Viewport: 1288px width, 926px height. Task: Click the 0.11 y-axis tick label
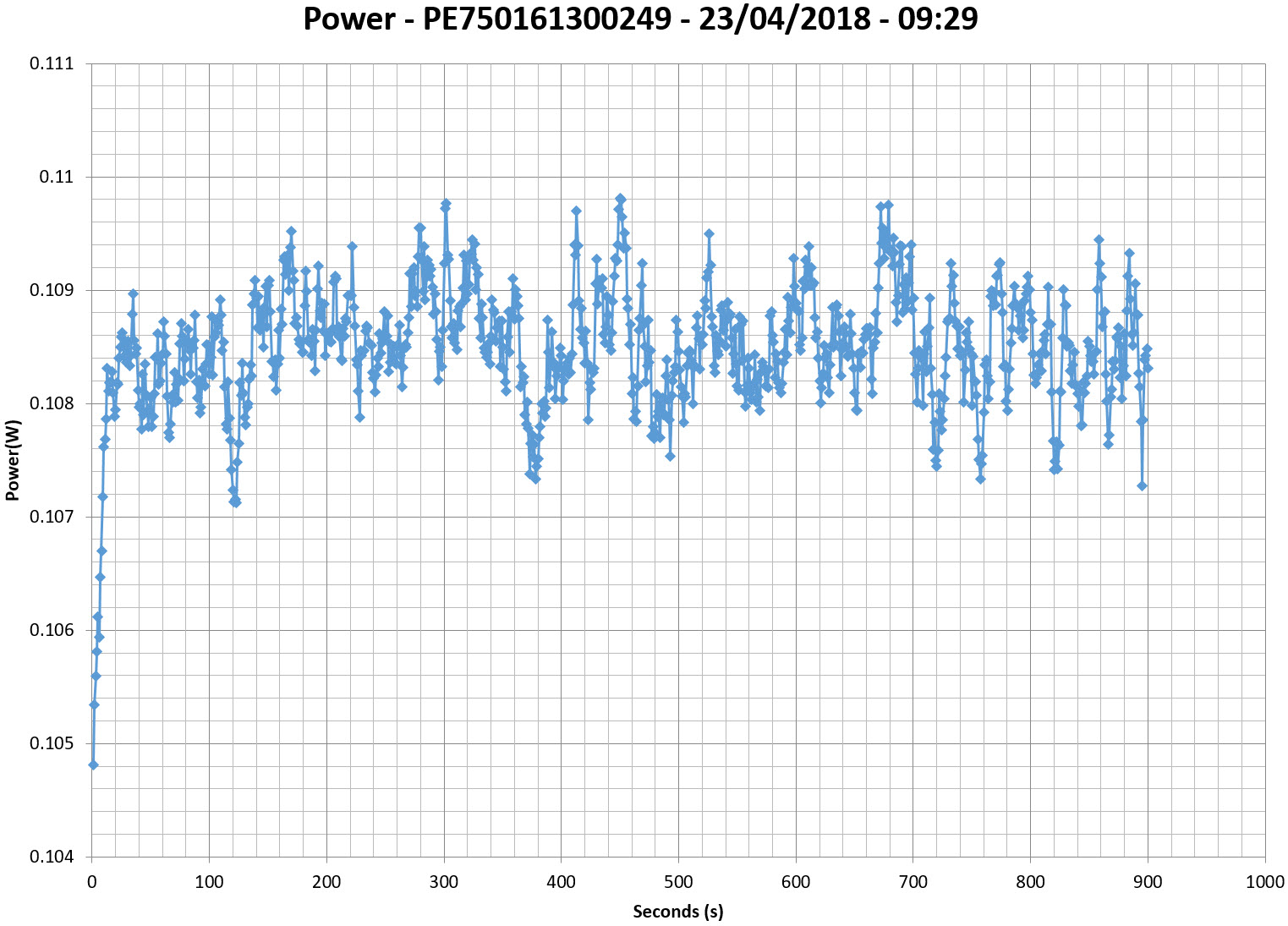56,178
